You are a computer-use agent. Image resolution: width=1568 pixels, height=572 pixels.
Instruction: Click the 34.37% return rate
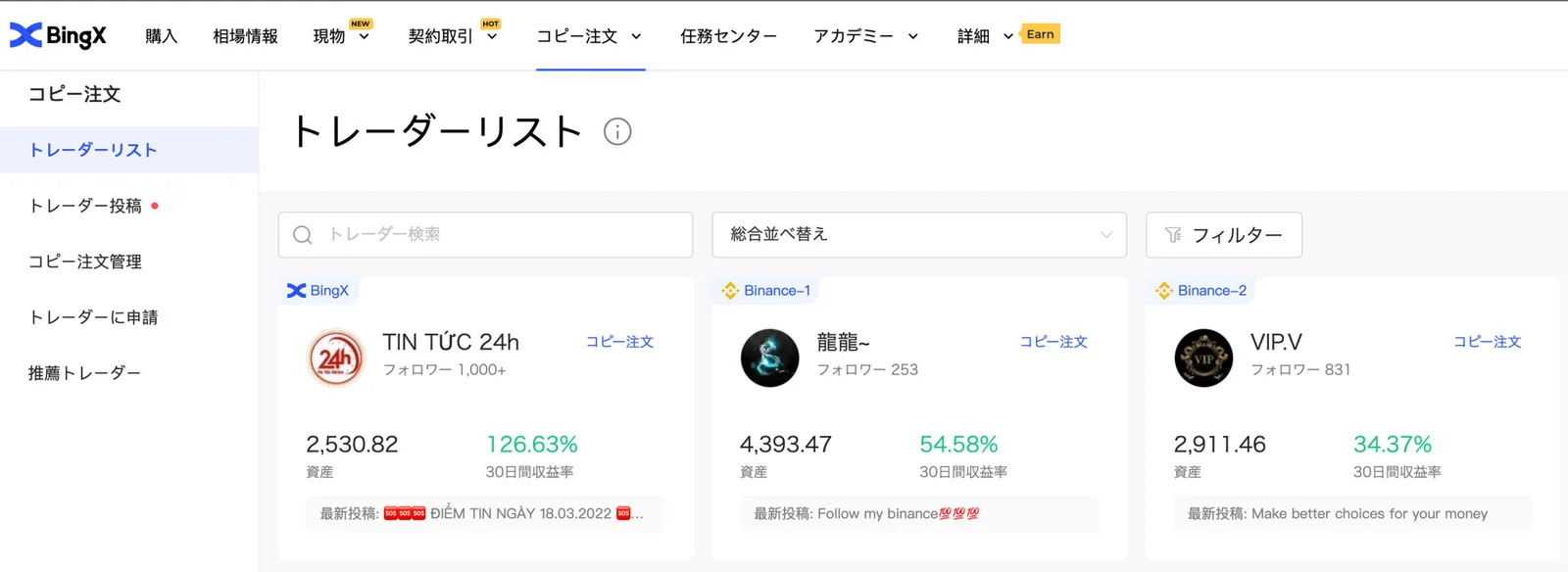[1393, 445]
